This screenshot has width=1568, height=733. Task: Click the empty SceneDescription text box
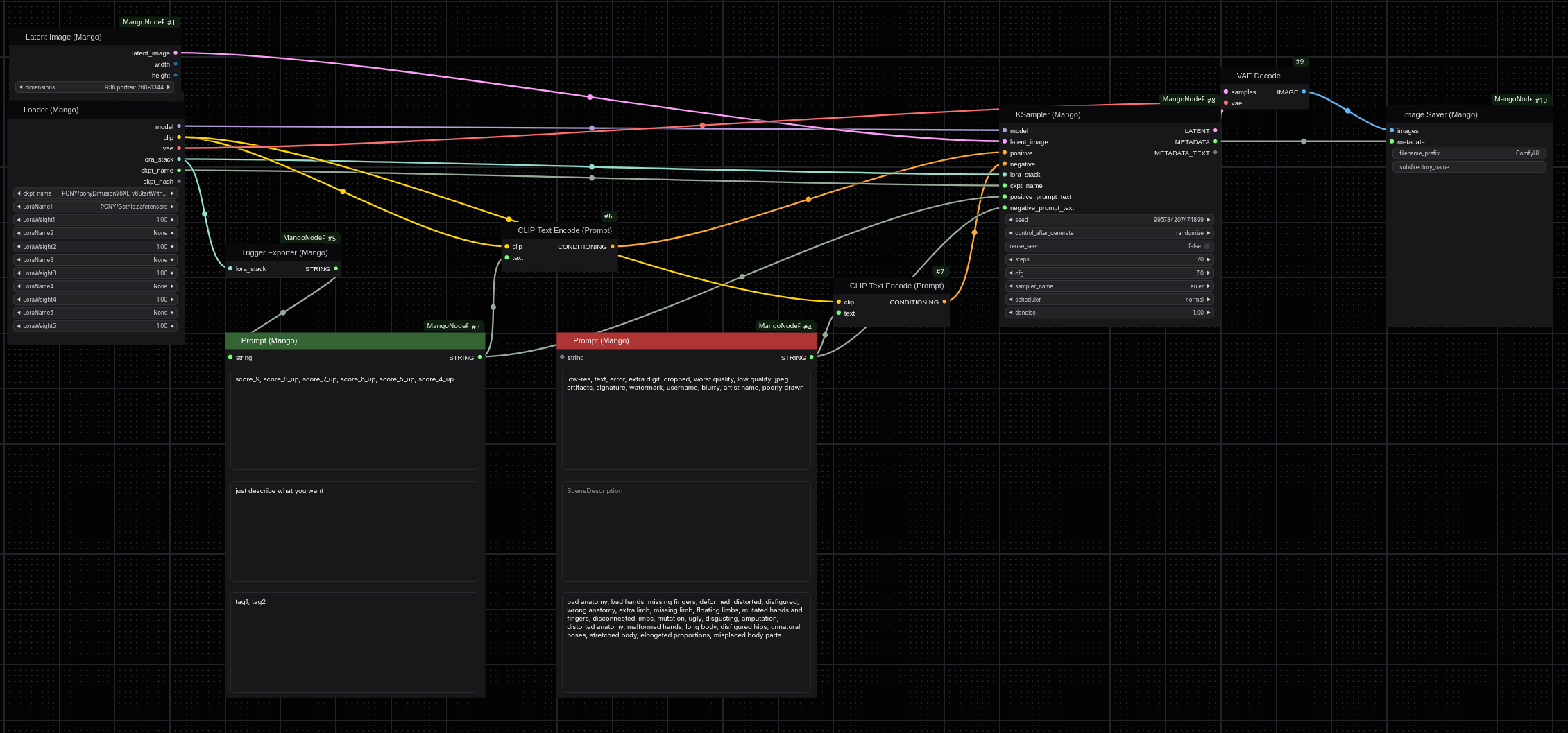(685, 531)
